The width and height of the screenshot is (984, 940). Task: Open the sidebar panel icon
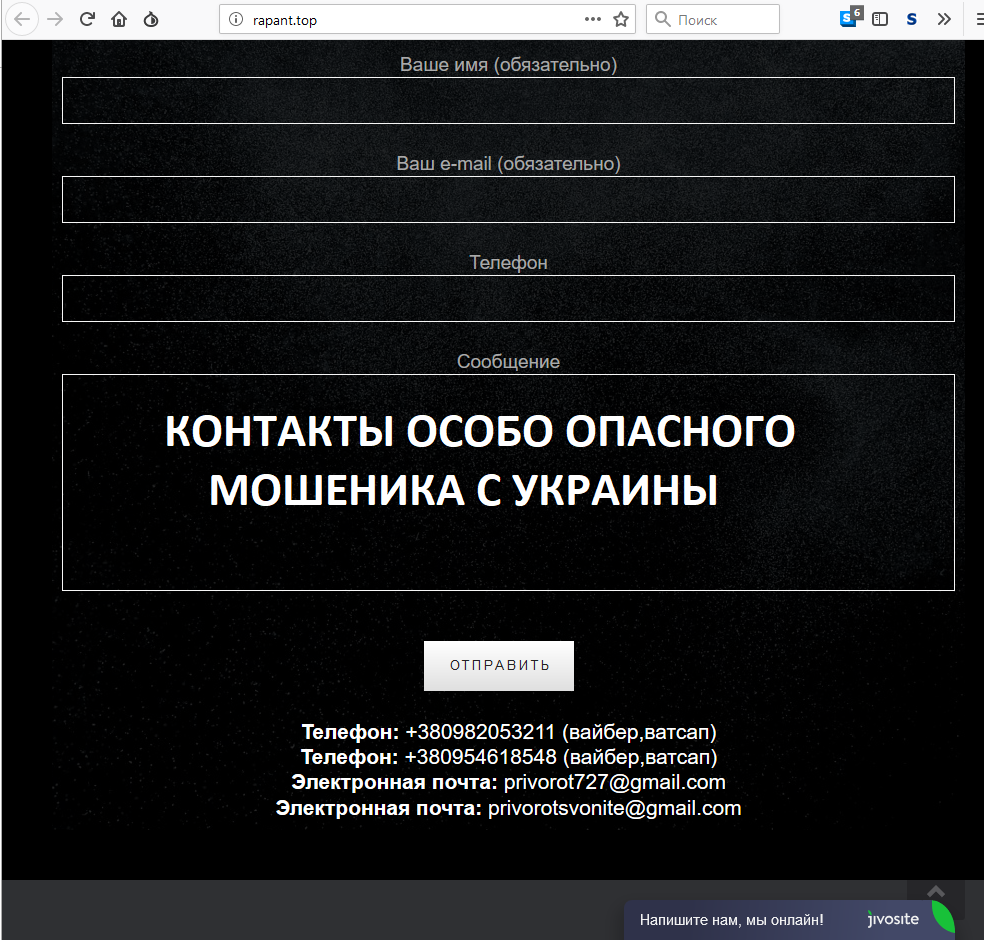(x=880, y=19)
